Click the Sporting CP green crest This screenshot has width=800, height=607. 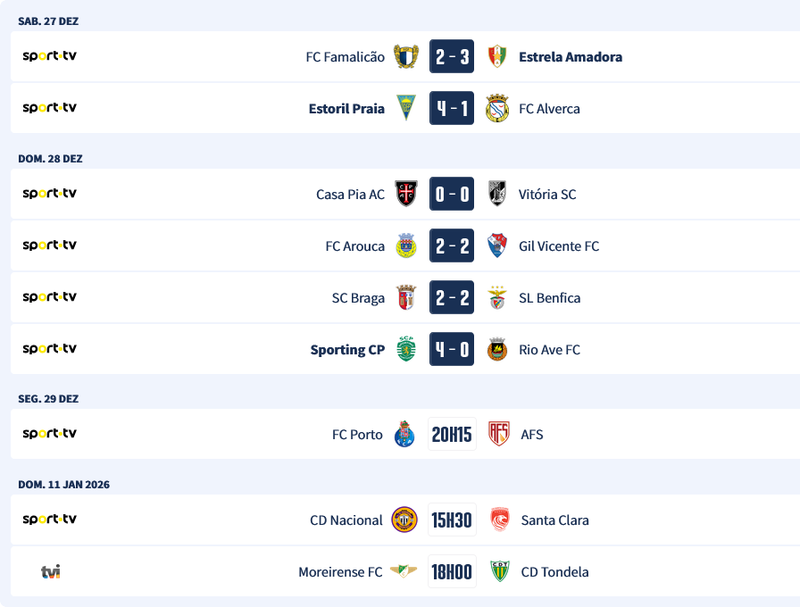405,350
